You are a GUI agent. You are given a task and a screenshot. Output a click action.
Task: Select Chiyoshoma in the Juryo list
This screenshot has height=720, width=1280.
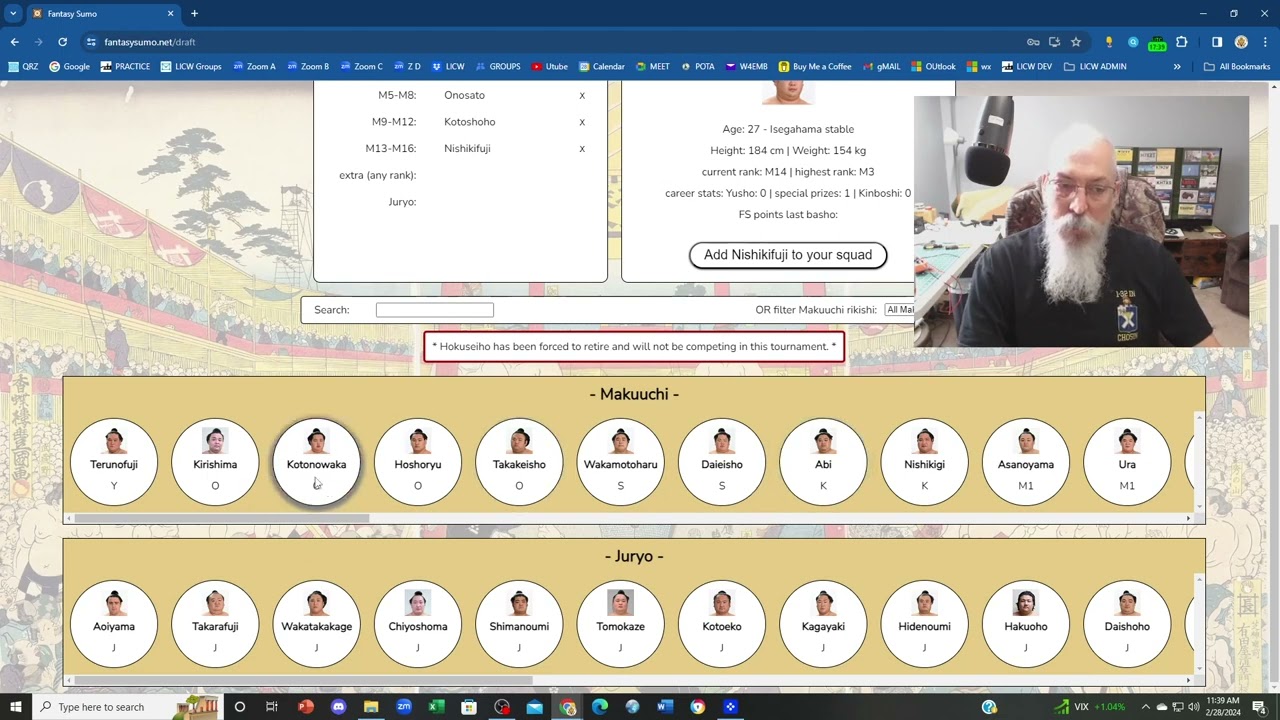click(x=418, y=623)
